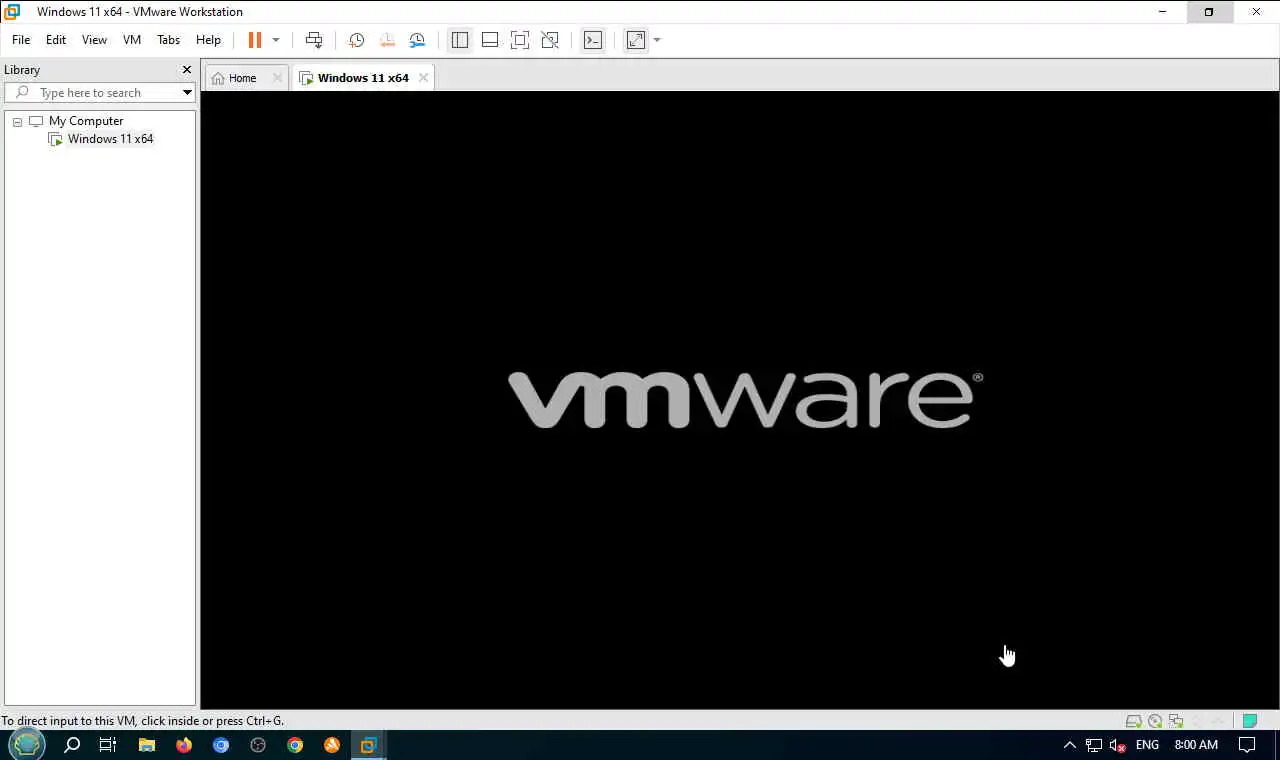Close the Home tab
The image size is (1280, 760).
click(278, 78)
